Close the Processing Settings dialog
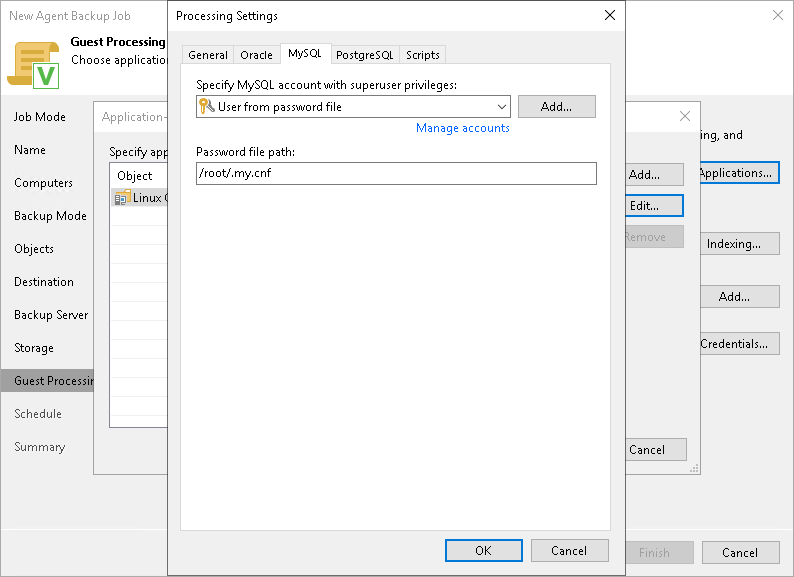This screenshot has width=794, height=577. [x=610, y=15]
